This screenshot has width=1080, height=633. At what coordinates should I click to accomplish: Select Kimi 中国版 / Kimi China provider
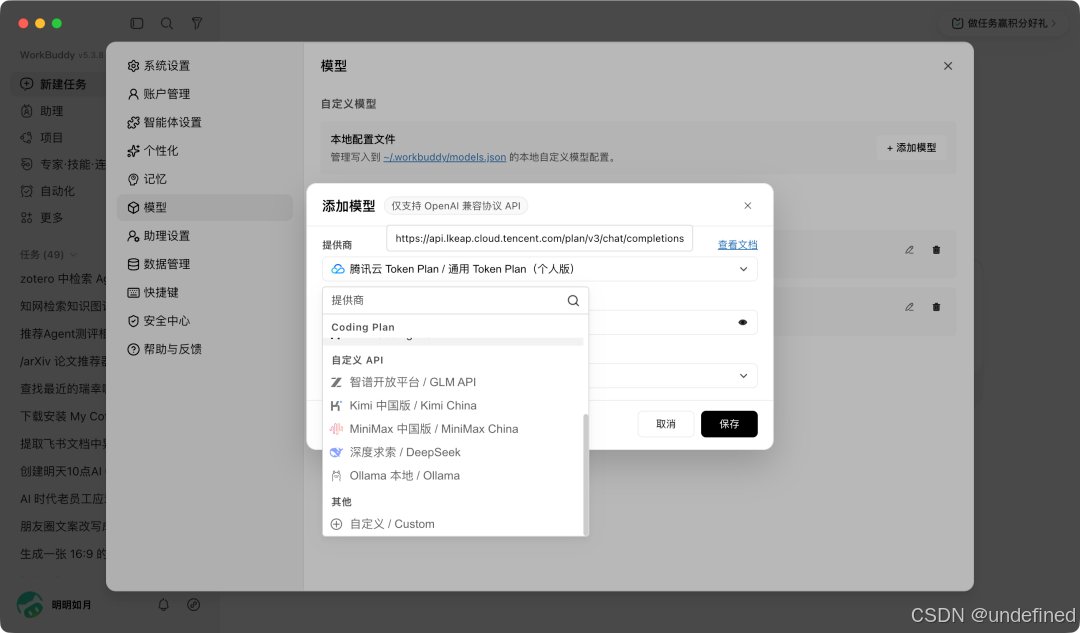coord(455,406)
